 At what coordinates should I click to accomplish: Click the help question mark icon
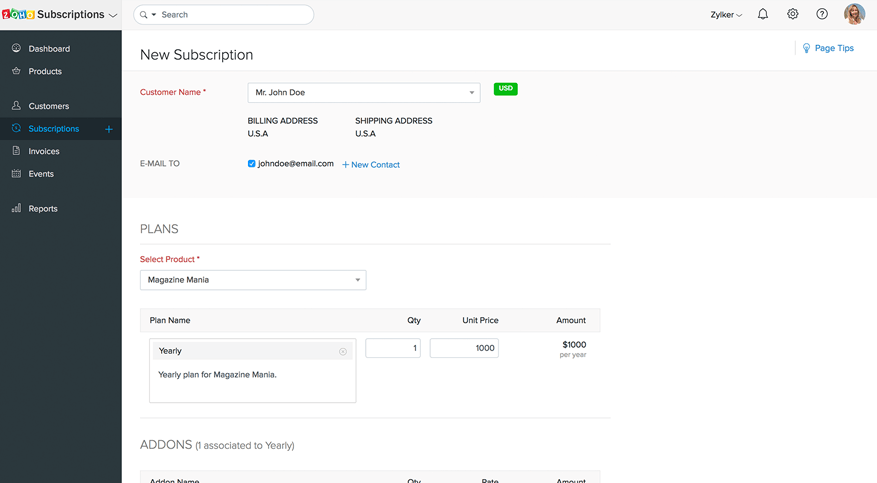click(x=822, y=15)
